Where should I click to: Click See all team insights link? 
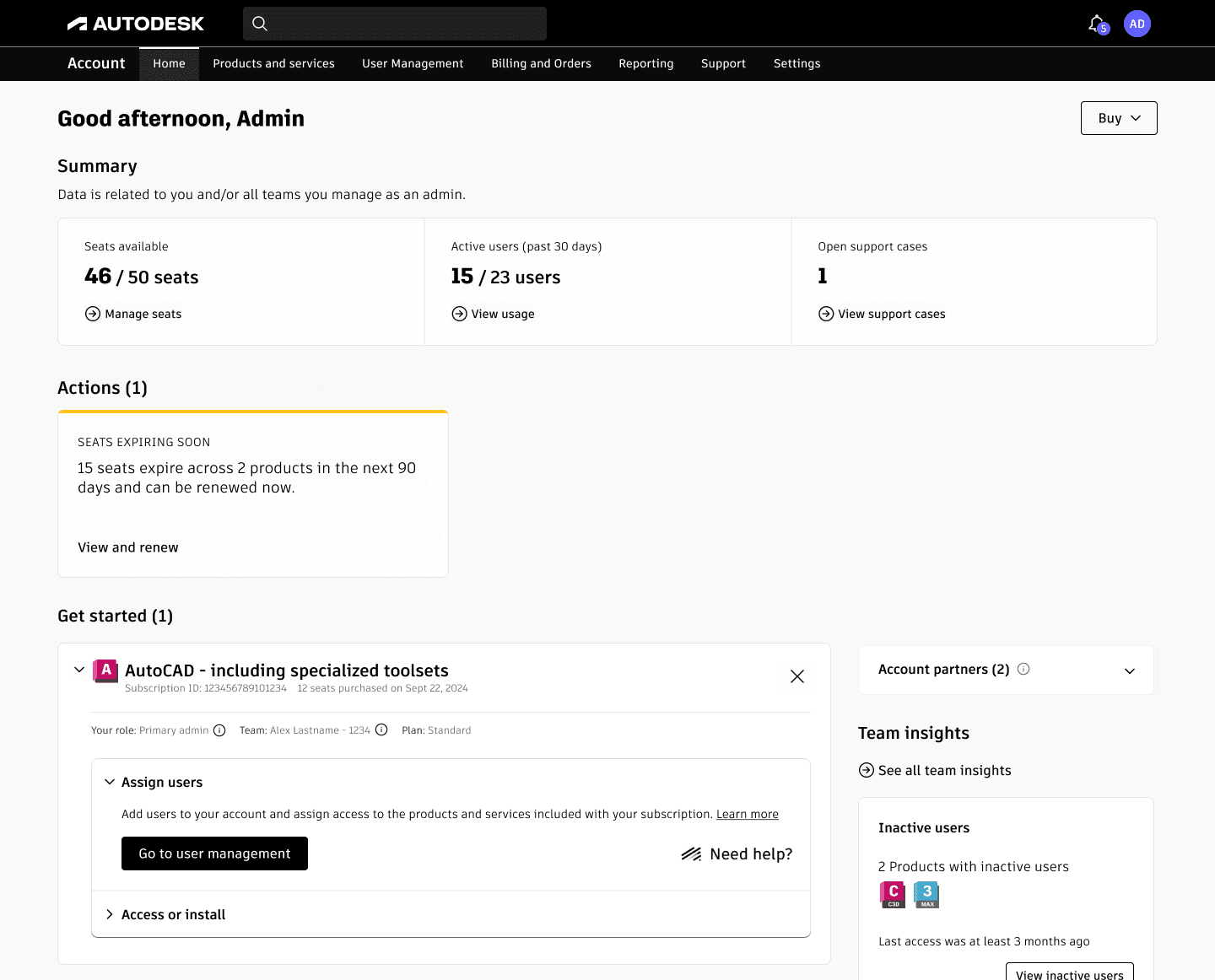click(x=945, y=770)
